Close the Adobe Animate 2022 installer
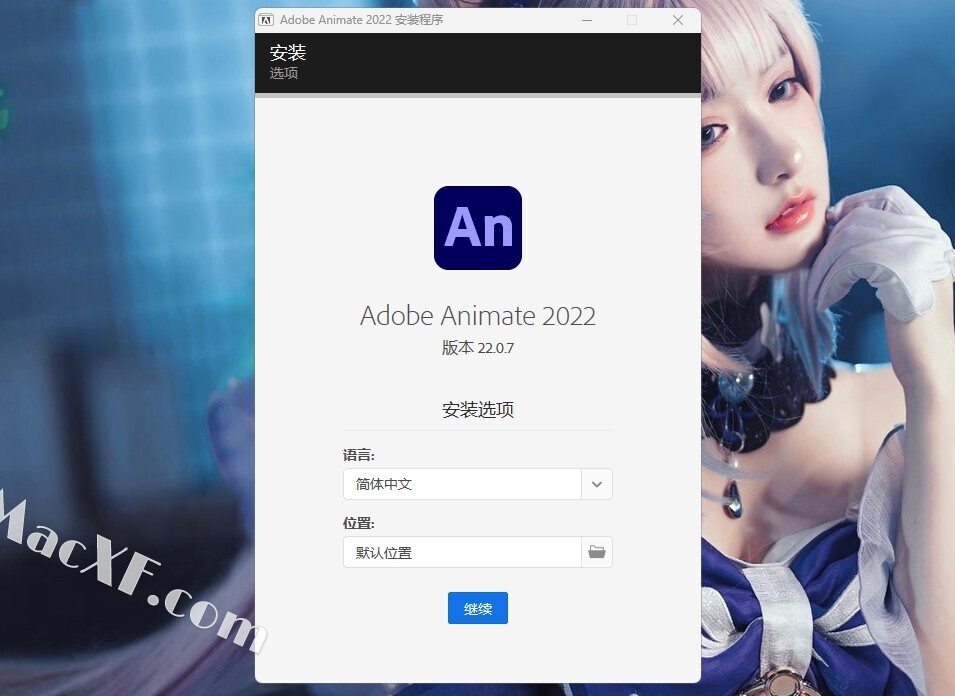 678,20
